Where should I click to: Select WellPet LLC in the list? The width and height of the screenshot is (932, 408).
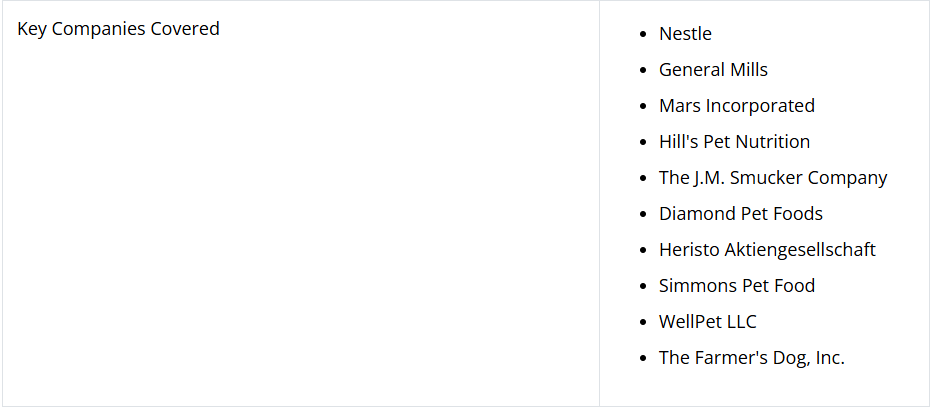[x=707, y=322]
